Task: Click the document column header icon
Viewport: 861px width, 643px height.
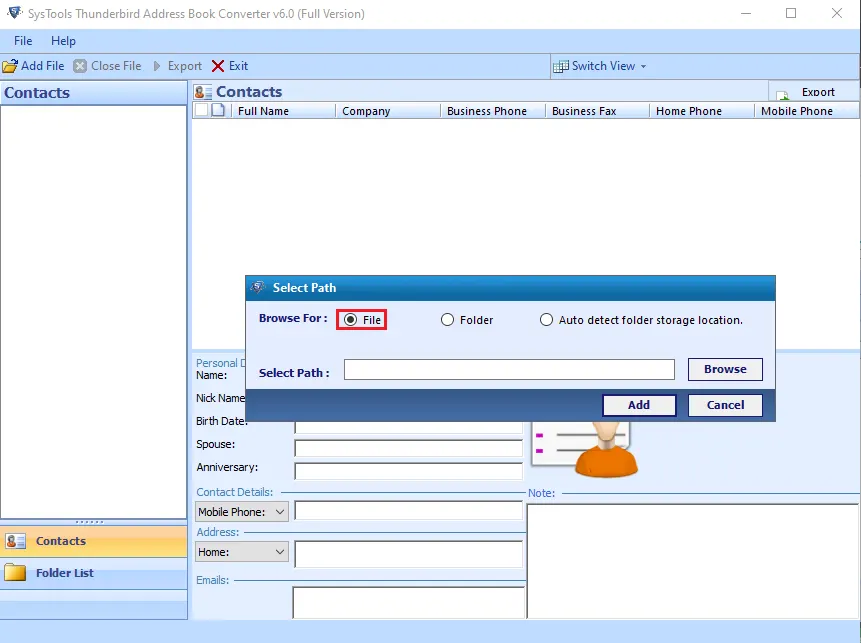Action: tap(218, 110)
